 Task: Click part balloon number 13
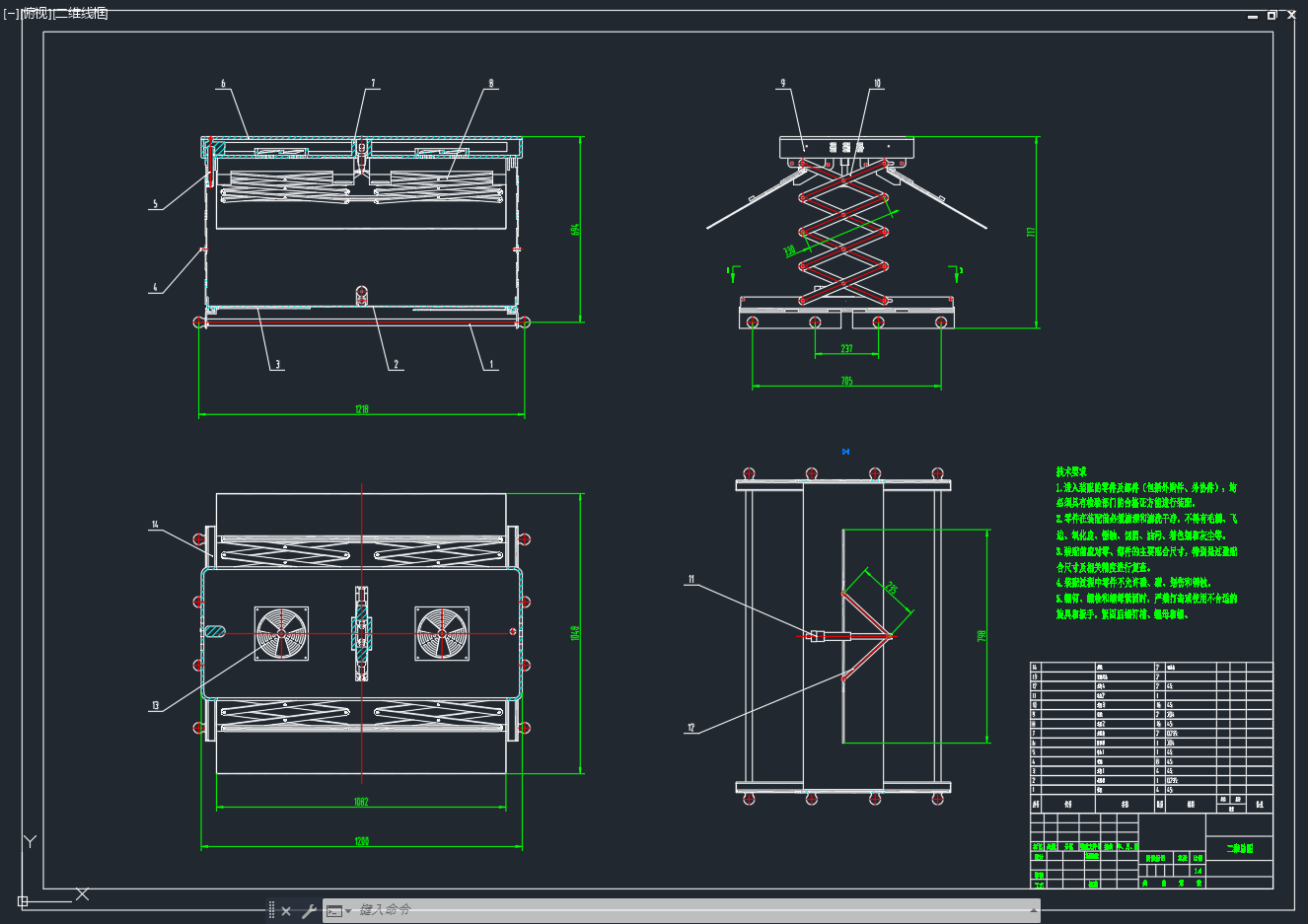click(155, 706)
